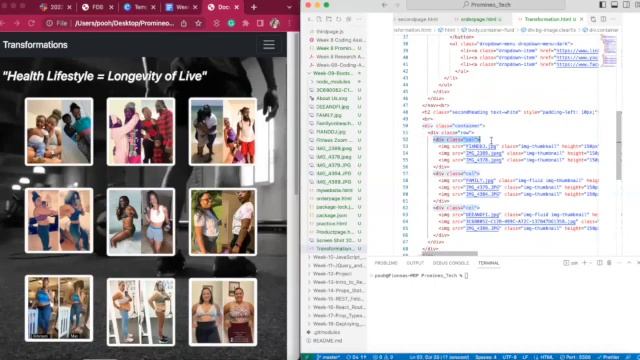Collapse the Week-09-Bootstrap folder
Screen dimensions: 640x360
click(x=335, y=73)
